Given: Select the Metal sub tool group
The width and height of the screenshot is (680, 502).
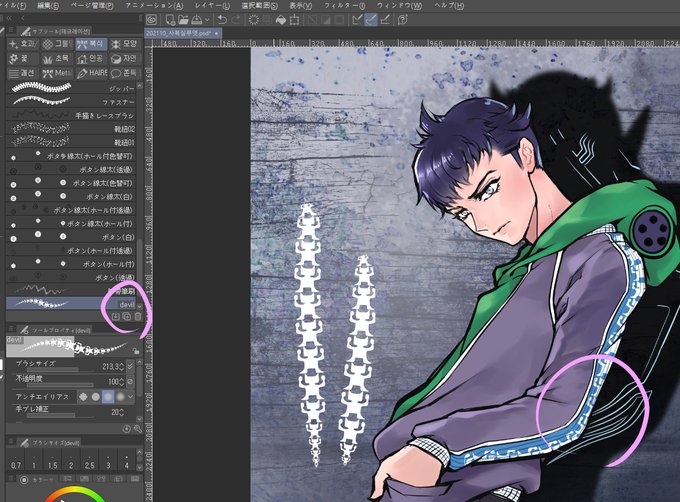Looking at the screenshot, I should [58, 73].
